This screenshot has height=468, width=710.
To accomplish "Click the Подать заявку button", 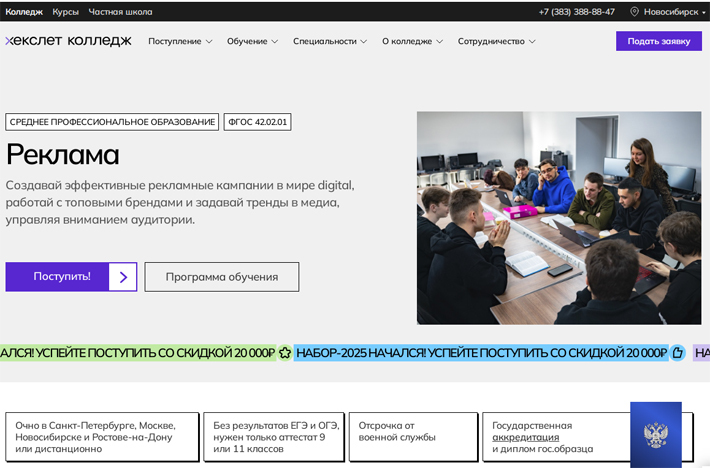I will coord(659,41).
